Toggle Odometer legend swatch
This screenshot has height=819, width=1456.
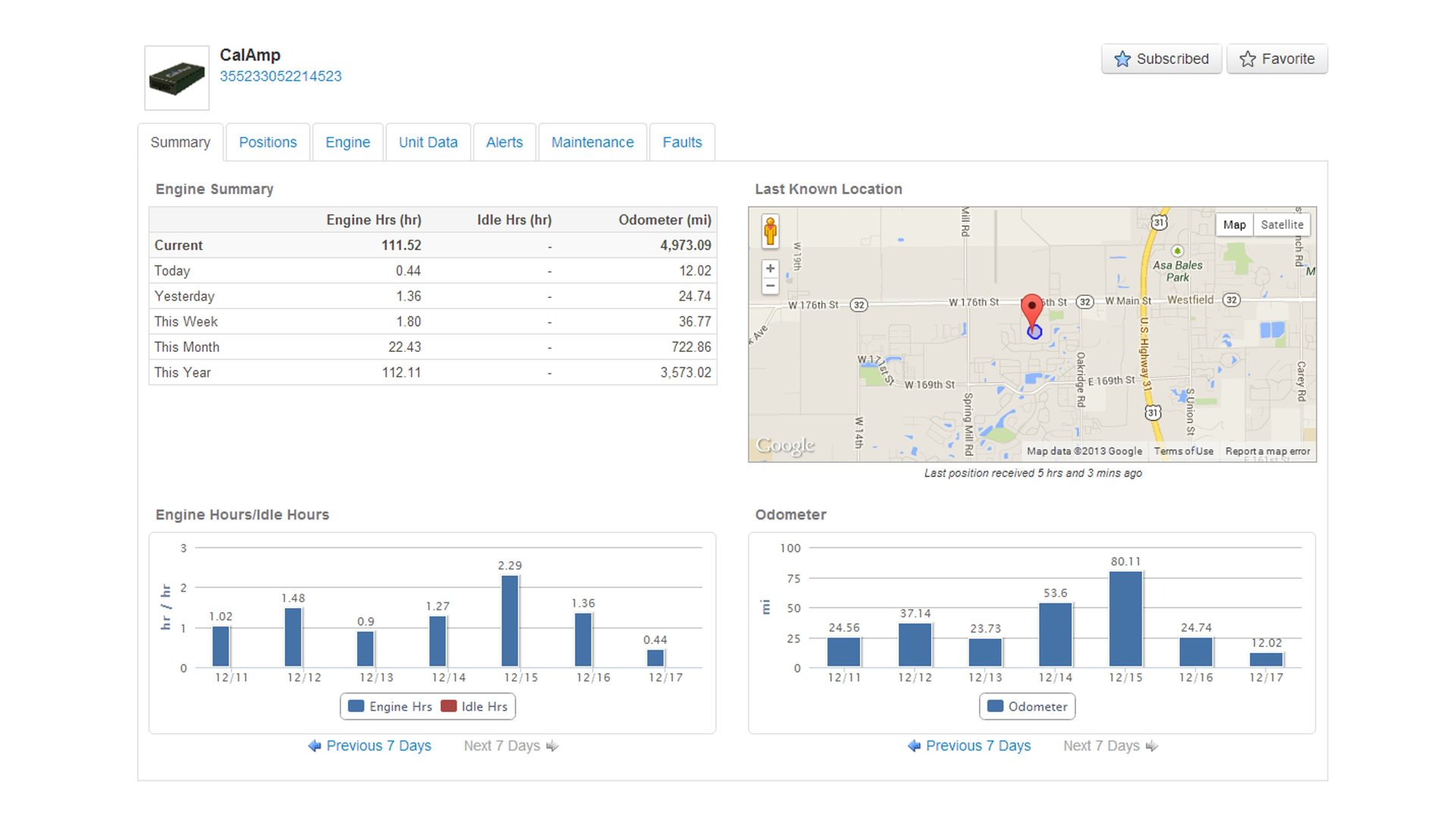coord(995,706)
